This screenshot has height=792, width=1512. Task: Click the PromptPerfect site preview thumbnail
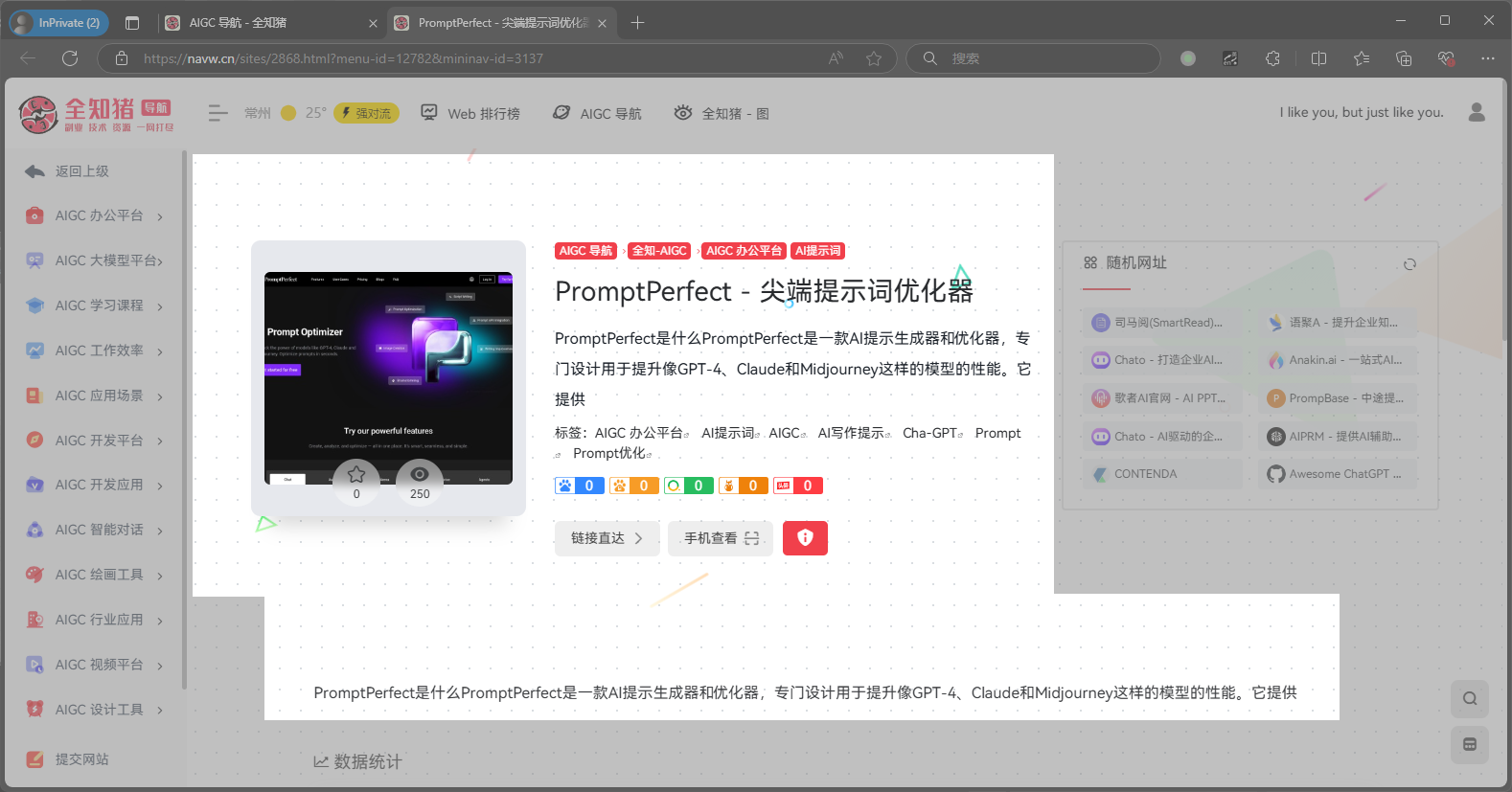pyautogui.click(x=388, y=378)
